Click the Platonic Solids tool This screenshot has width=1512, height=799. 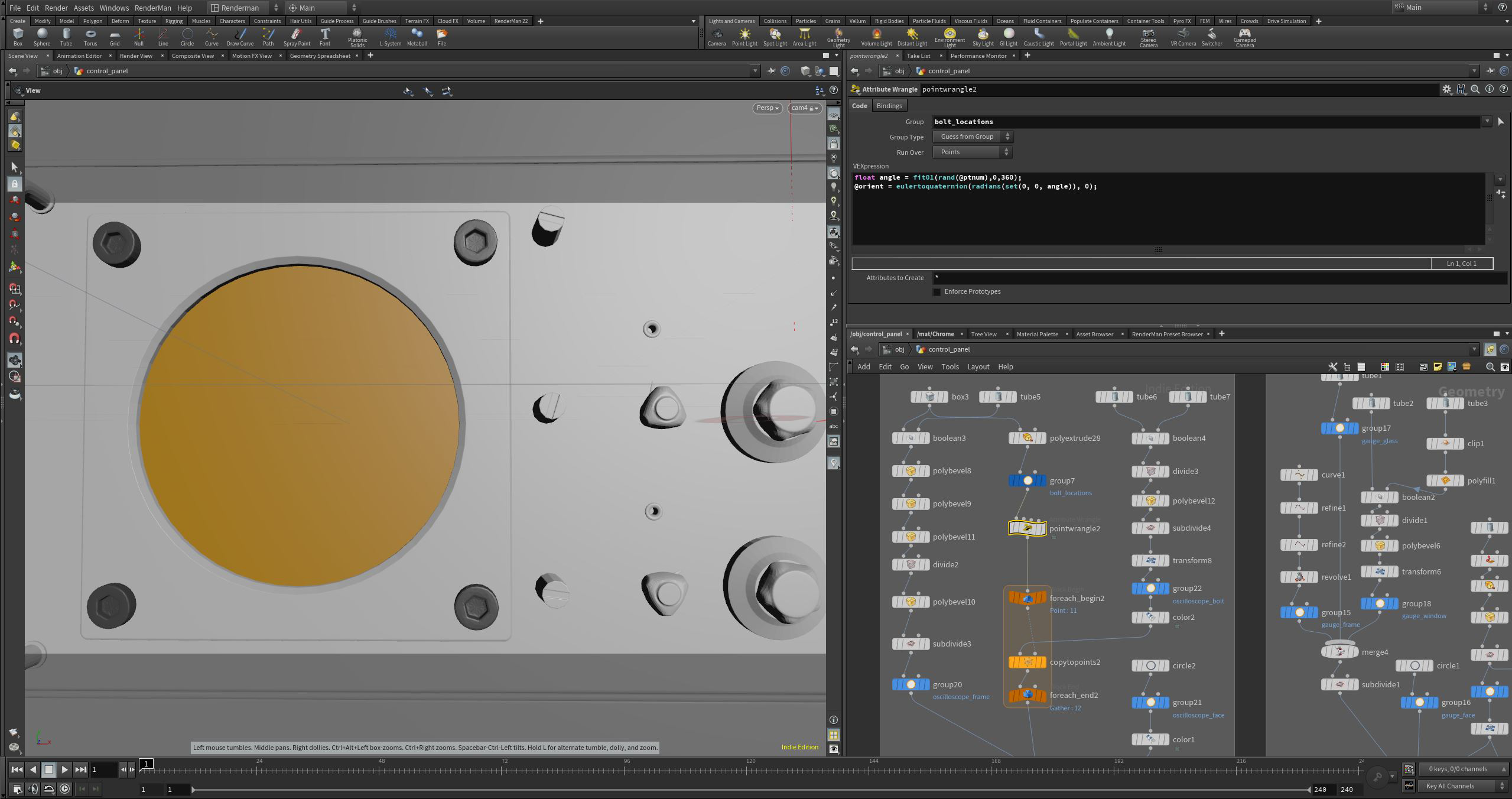pos(357,37)
